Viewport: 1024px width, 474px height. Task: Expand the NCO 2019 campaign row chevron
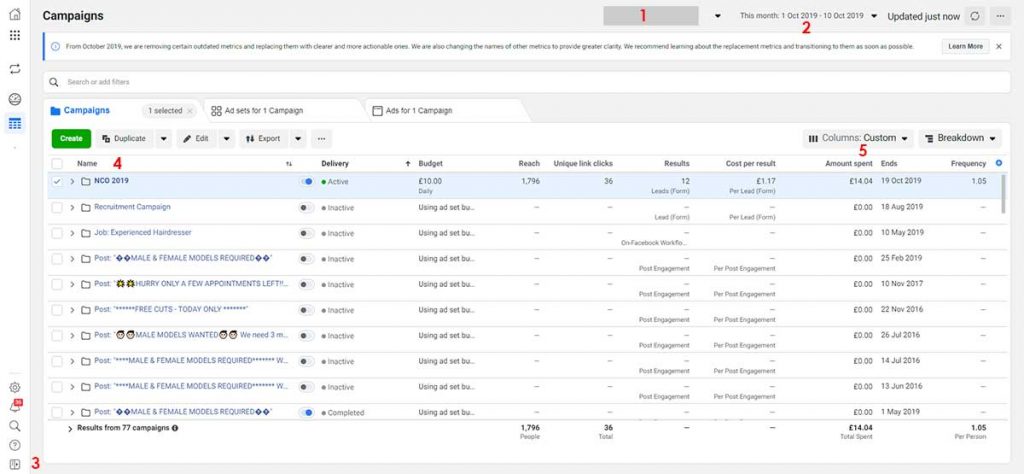click(72, 182)
